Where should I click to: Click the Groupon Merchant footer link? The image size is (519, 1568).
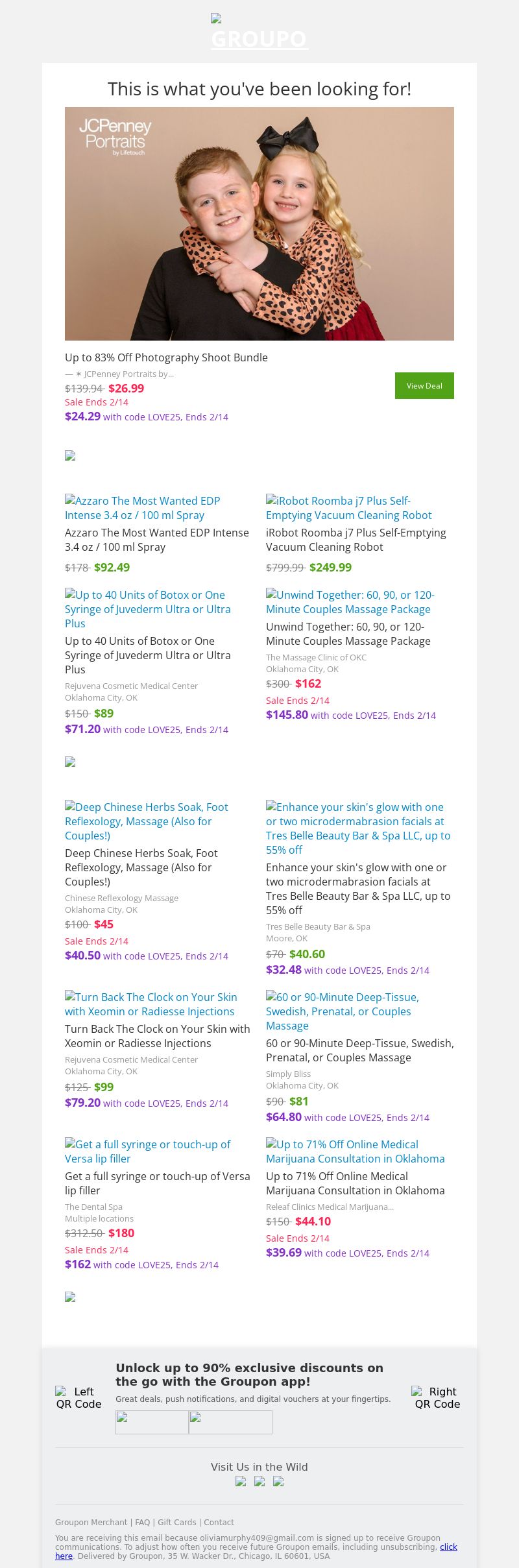(x=91, y=1522)
